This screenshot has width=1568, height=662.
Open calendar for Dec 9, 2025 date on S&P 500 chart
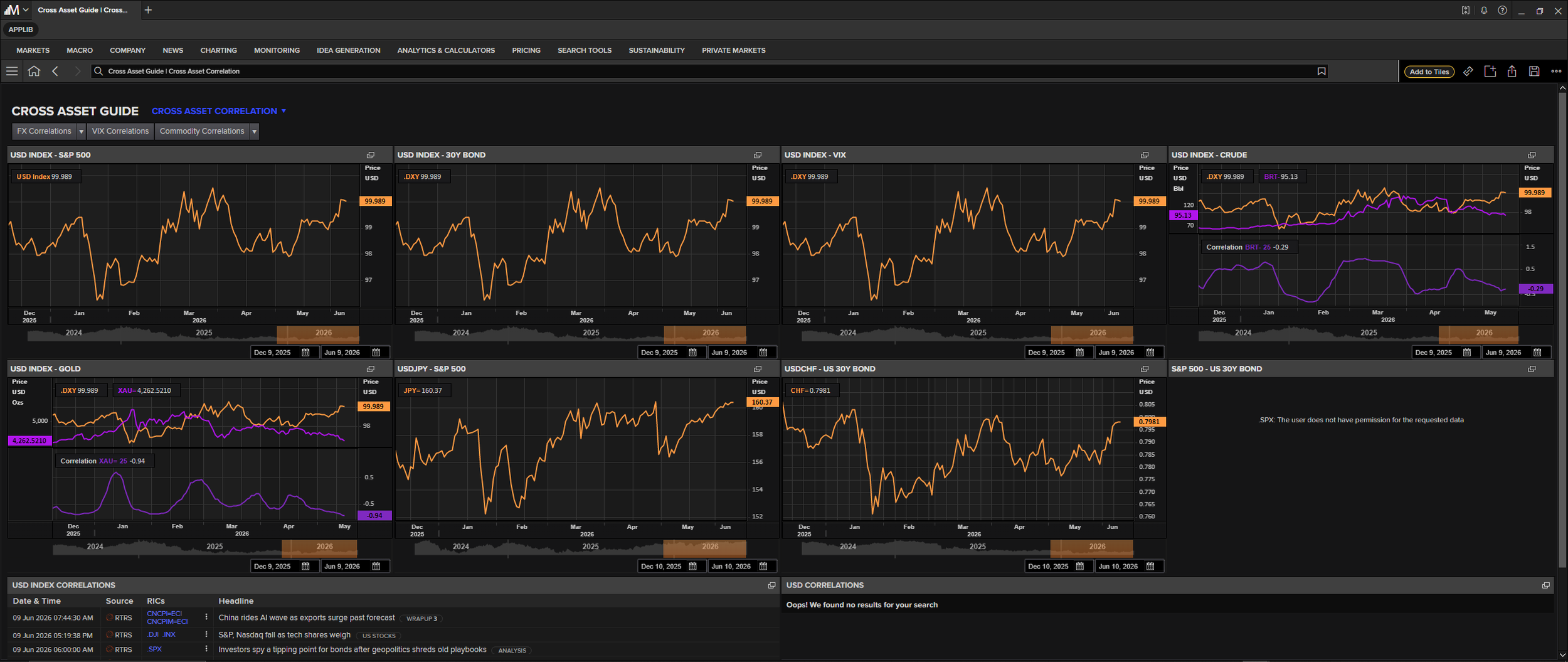(305, 353)
